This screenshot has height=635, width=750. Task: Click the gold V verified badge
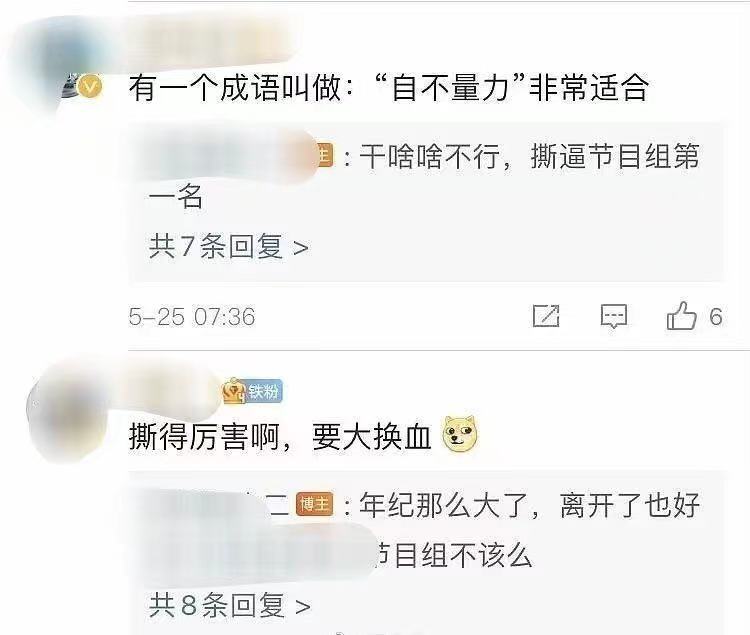pyautogui.click(x=89, y=87)
